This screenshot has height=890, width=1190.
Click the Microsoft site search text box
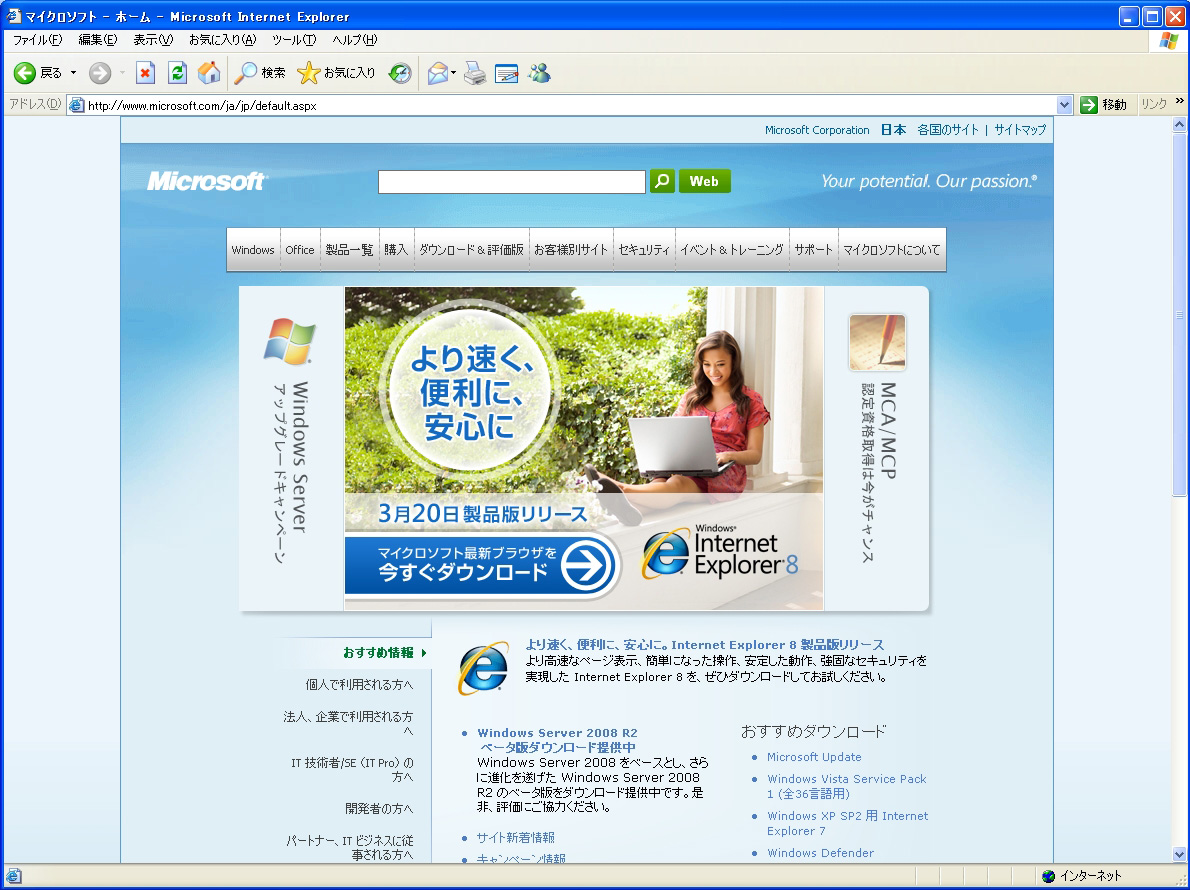pos(512,181)
